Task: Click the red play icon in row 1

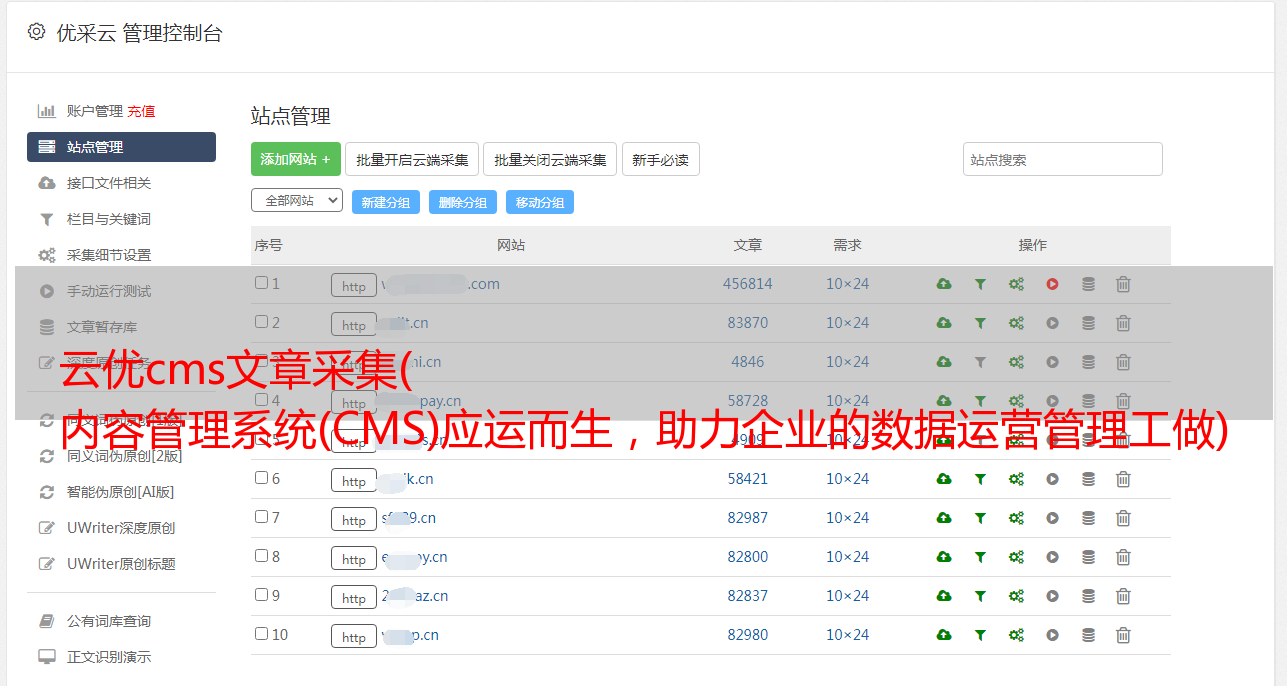Action: [x=1052, y=284]
